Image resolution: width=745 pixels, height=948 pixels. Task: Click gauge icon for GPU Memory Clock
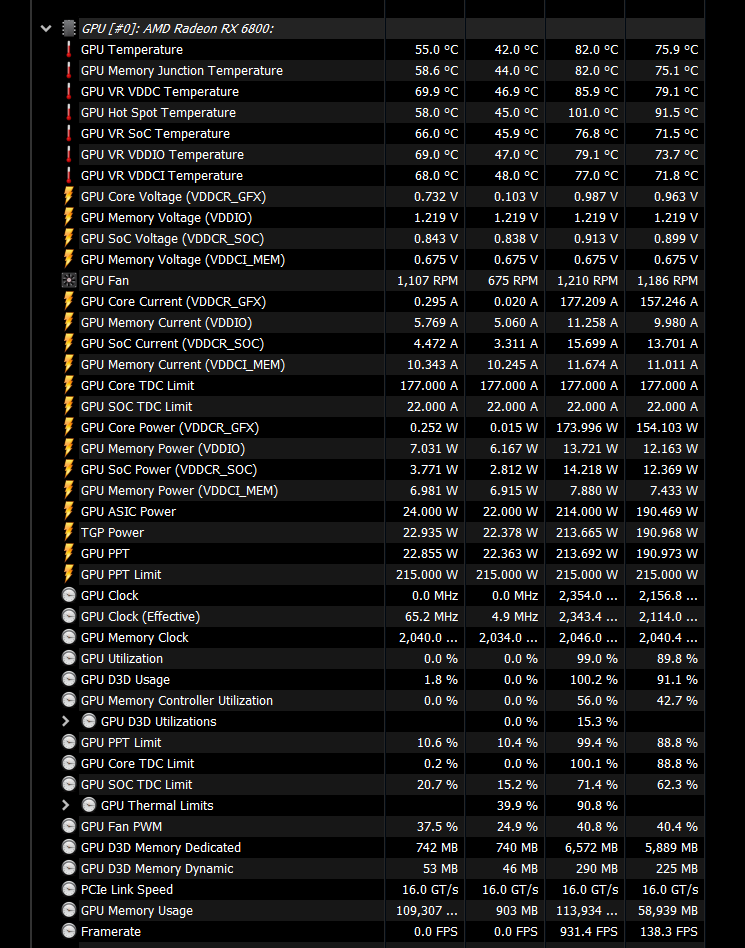[x=69, y=637]
